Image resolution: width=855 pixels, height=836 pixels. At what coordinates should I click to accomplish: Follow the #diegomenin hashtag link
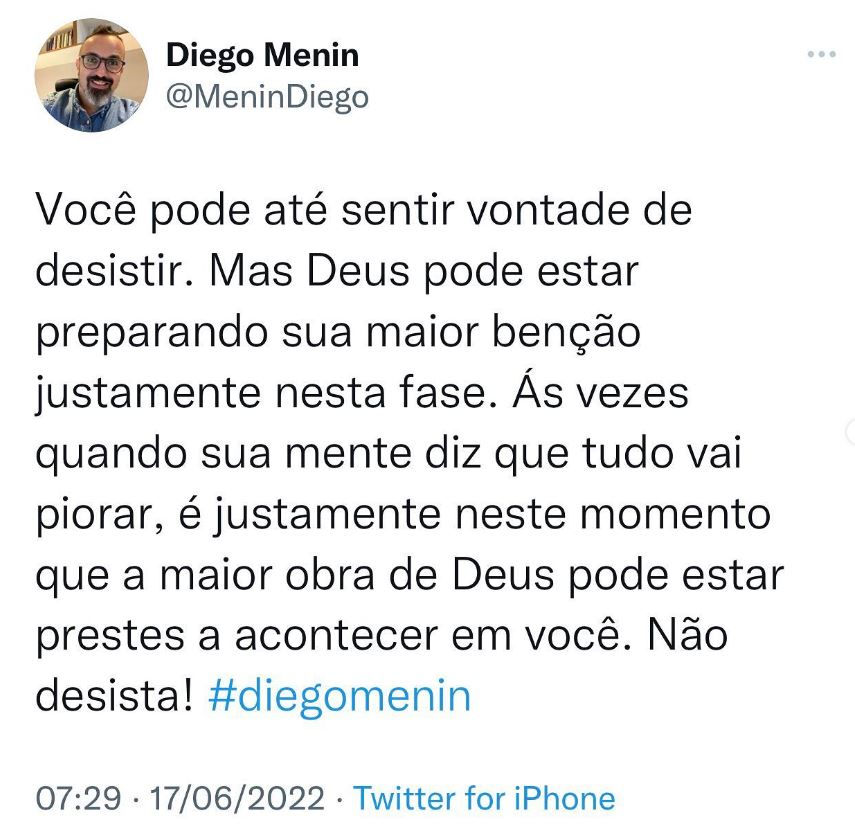(339, 697)
